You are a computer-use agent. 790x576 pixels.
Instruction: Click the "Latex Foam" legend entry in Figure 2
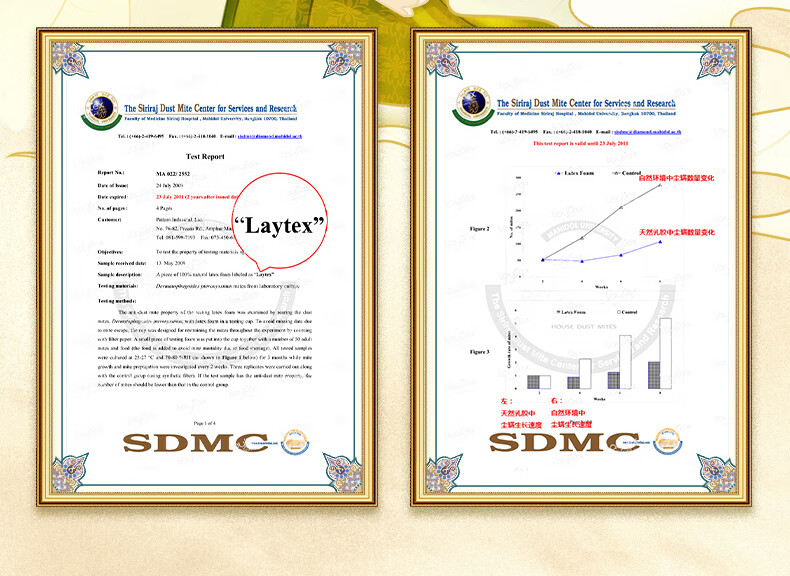click(574, 173)
